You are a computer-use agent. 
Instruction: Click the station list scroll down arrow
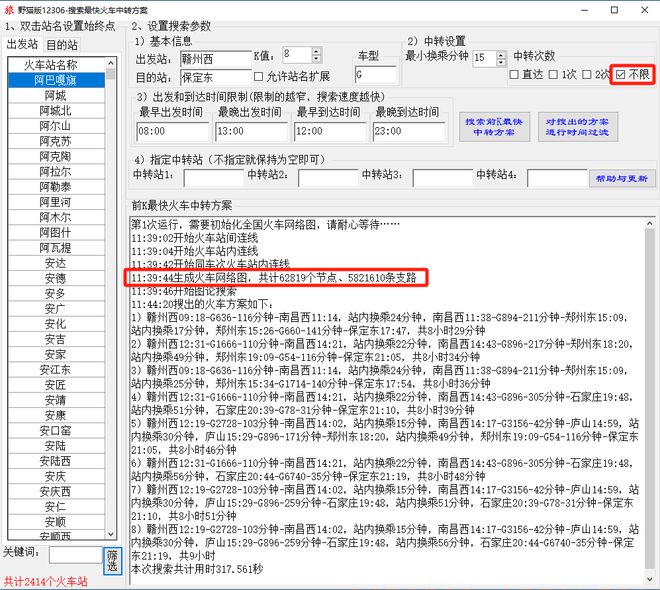pyautogui.click(x=111, y=534)
